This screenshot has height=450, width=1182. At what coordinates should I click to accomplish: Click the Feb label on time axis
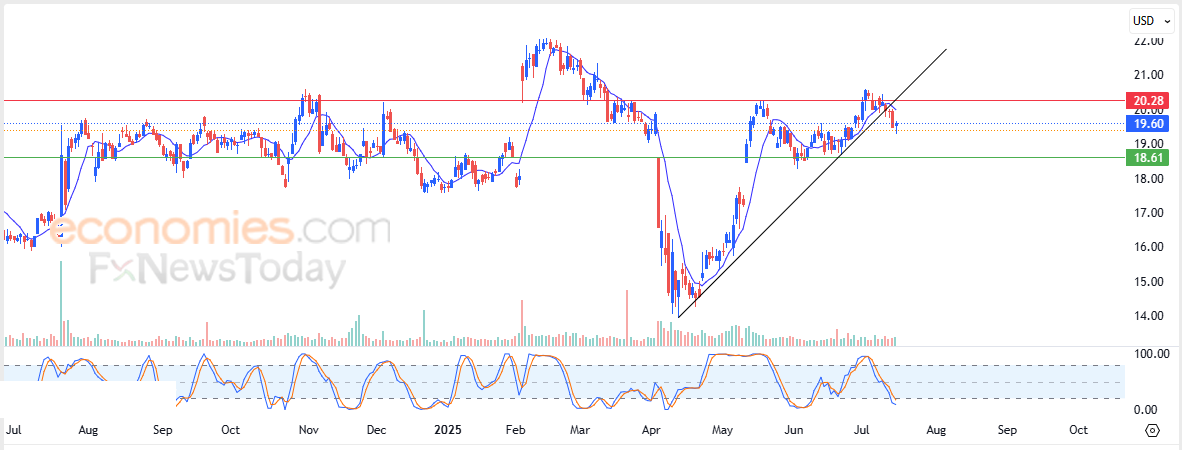click(515, 430)
